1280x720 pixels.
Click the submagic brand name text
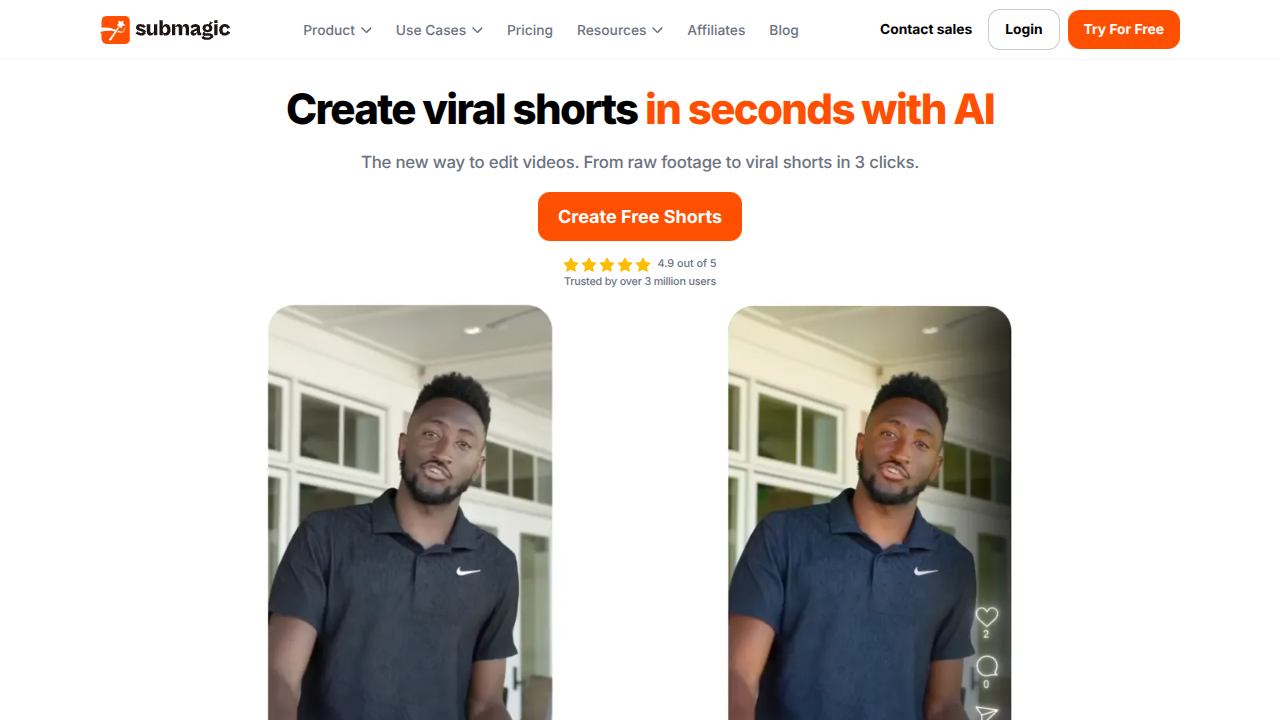tap(183, 30)
